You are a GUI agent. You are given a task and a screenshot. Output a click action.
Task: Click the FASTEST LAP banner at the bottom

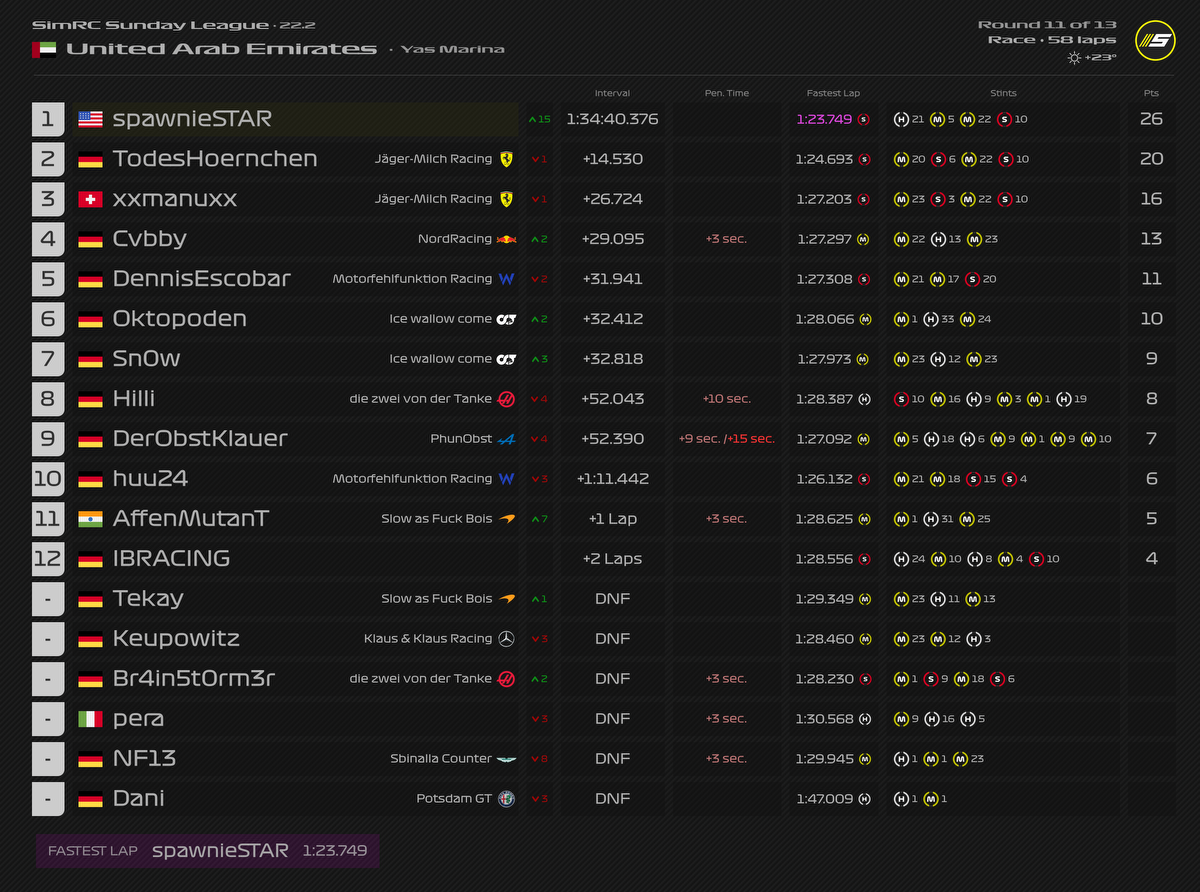click(207, 851)
